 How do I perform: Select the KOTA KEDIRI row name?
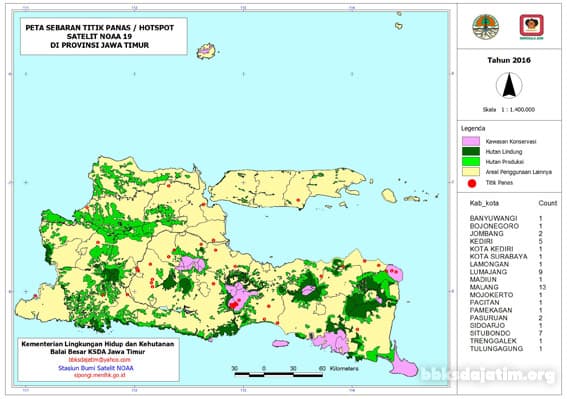click(x=491, y=249)
